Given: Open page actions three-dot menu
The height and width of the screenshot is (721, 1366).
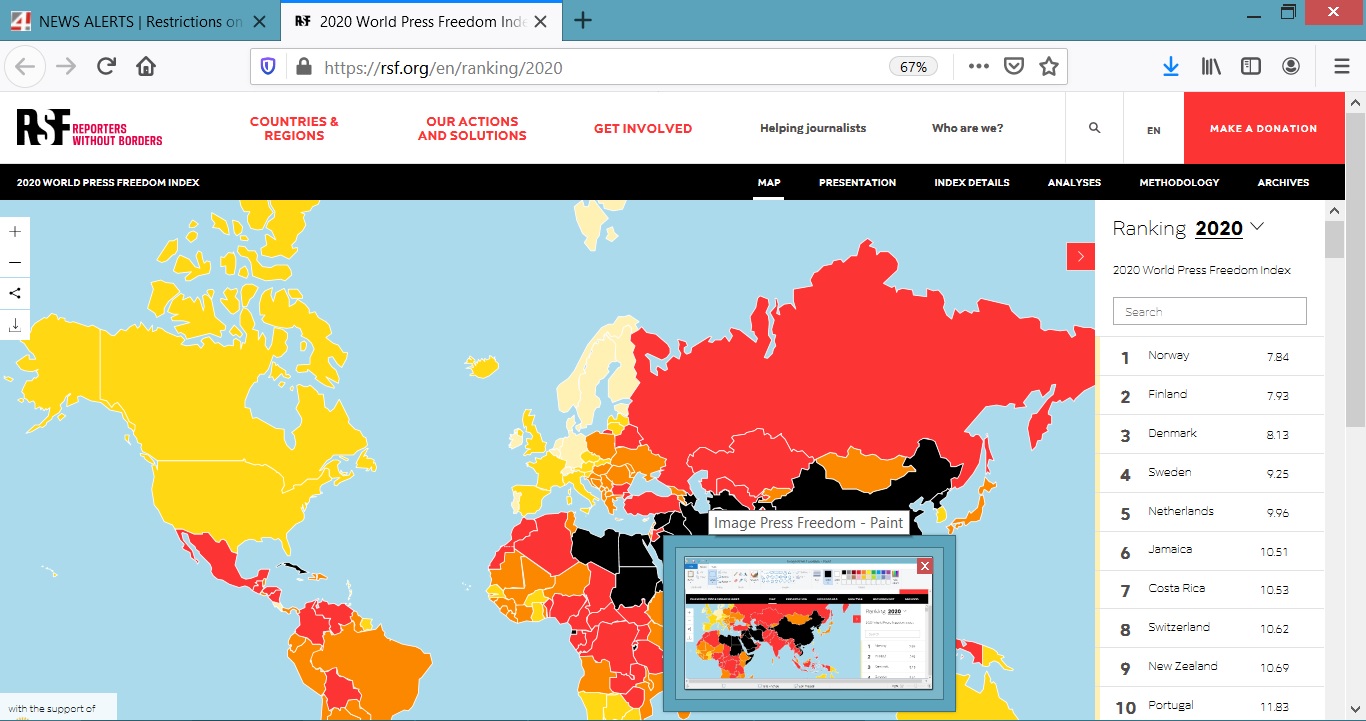Looking at the screenshot, I should pyautogui.click(x=979, y=67).
